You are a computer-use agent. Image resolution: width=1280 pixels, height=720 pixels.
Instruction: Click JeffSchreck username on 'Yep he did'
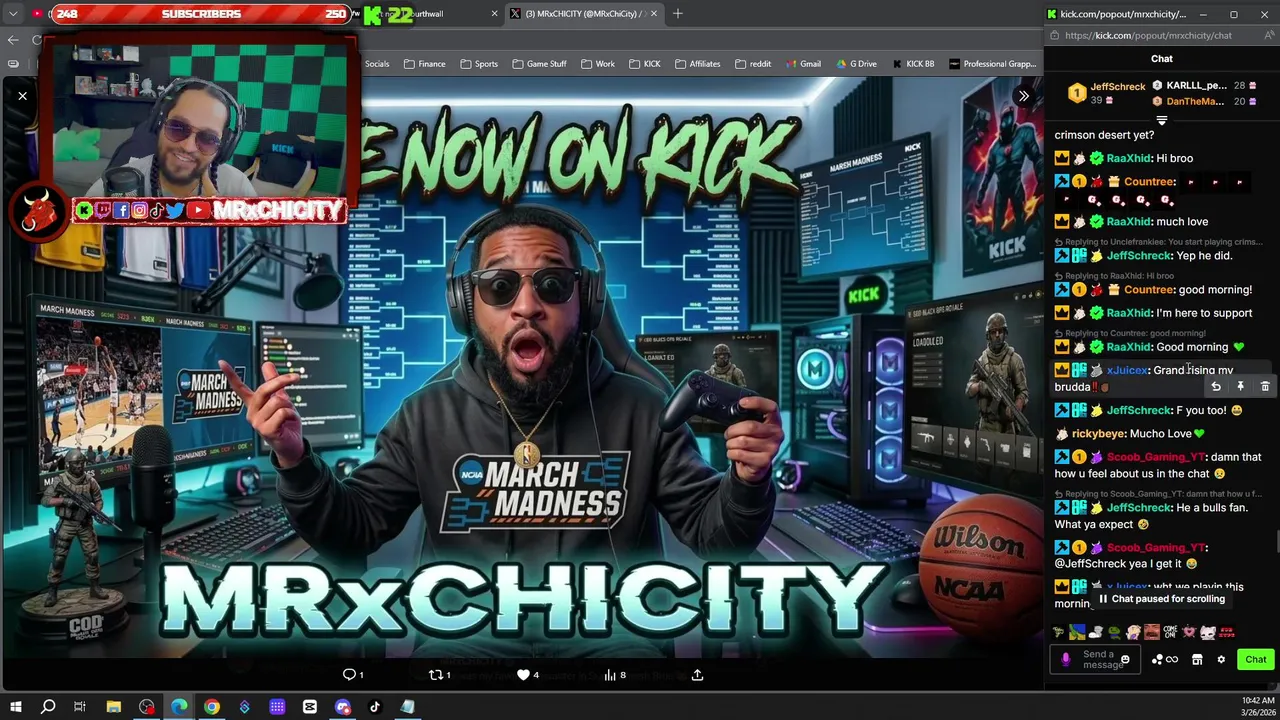[1139, 256]
